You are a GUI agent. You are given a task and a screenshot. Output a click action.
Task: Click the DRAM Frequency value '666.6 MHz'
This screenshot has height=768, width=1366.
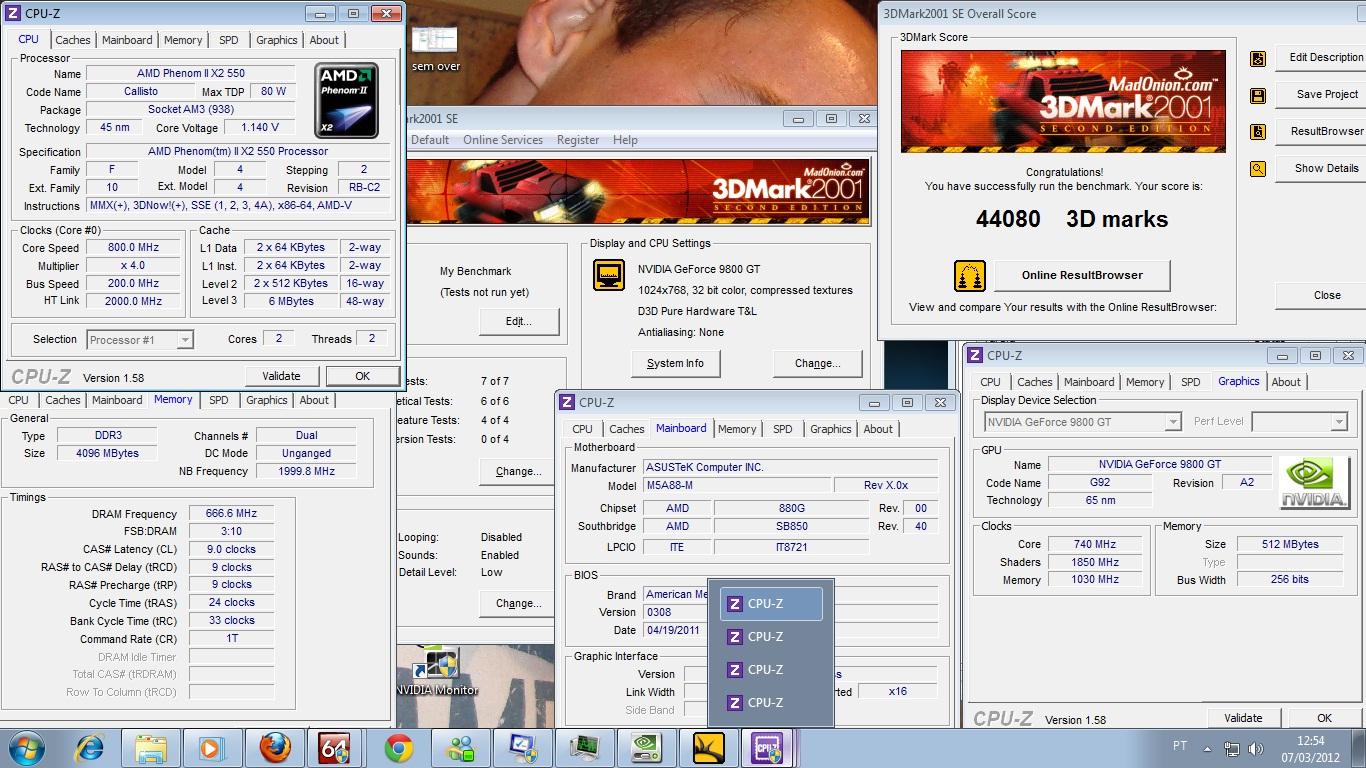(231, 514)
